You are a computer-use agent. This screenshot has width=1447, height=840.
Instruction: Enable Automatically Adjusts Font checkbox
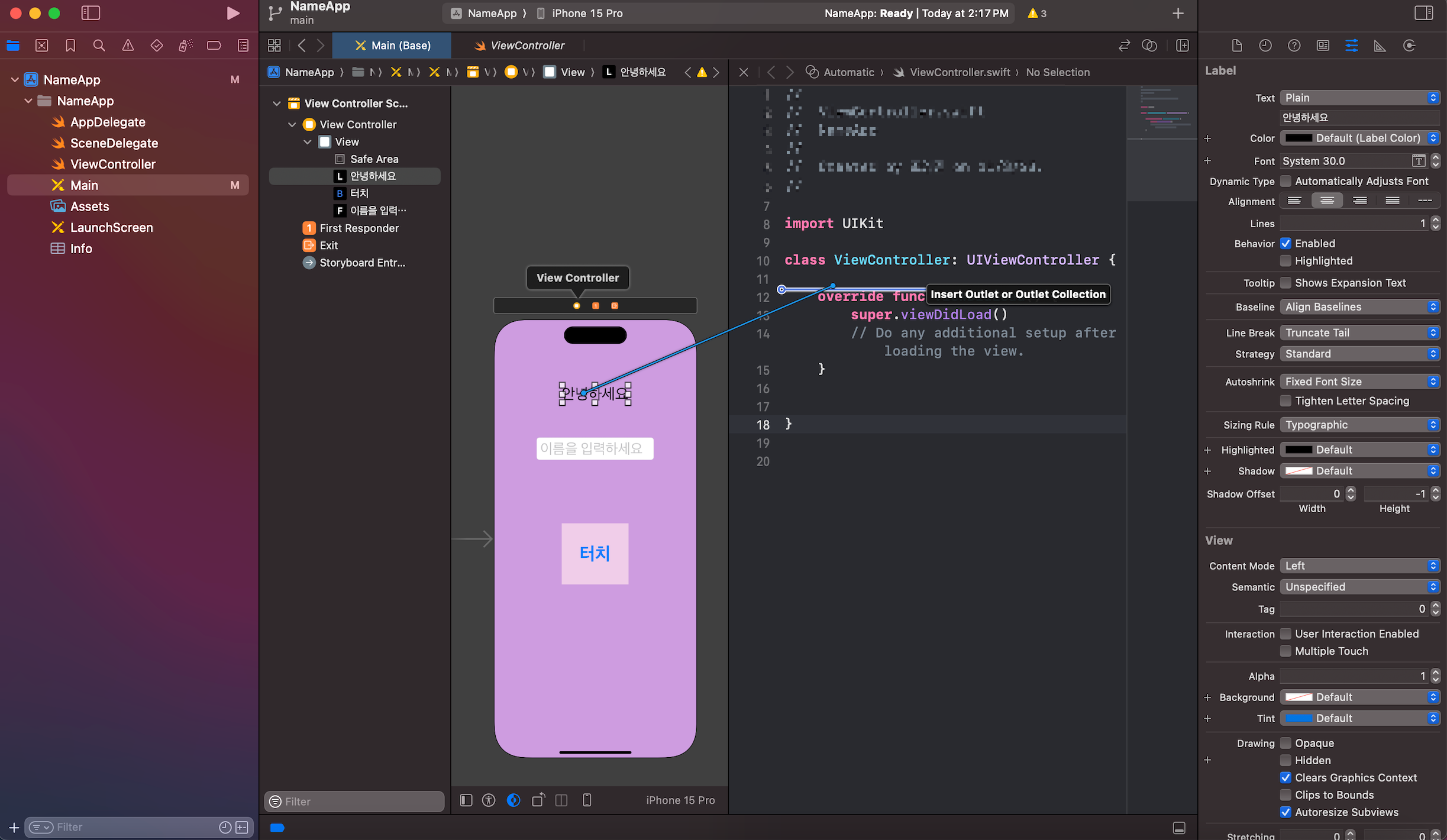[x=1285, y=181]
